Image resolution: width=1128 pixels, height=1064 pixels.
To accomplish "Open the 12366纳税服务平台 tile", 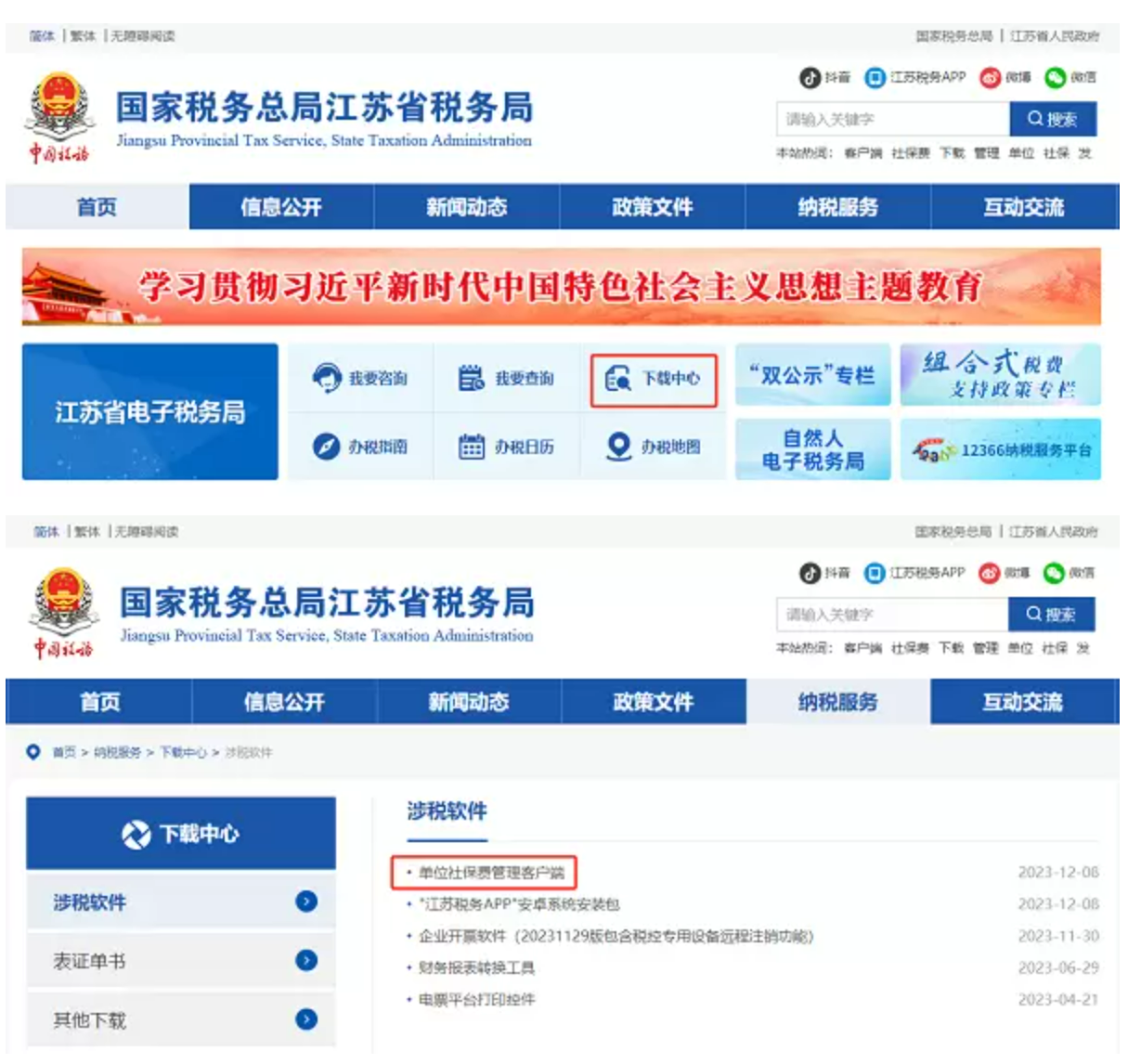I will pyautogui.click(x=1001, y=449).
